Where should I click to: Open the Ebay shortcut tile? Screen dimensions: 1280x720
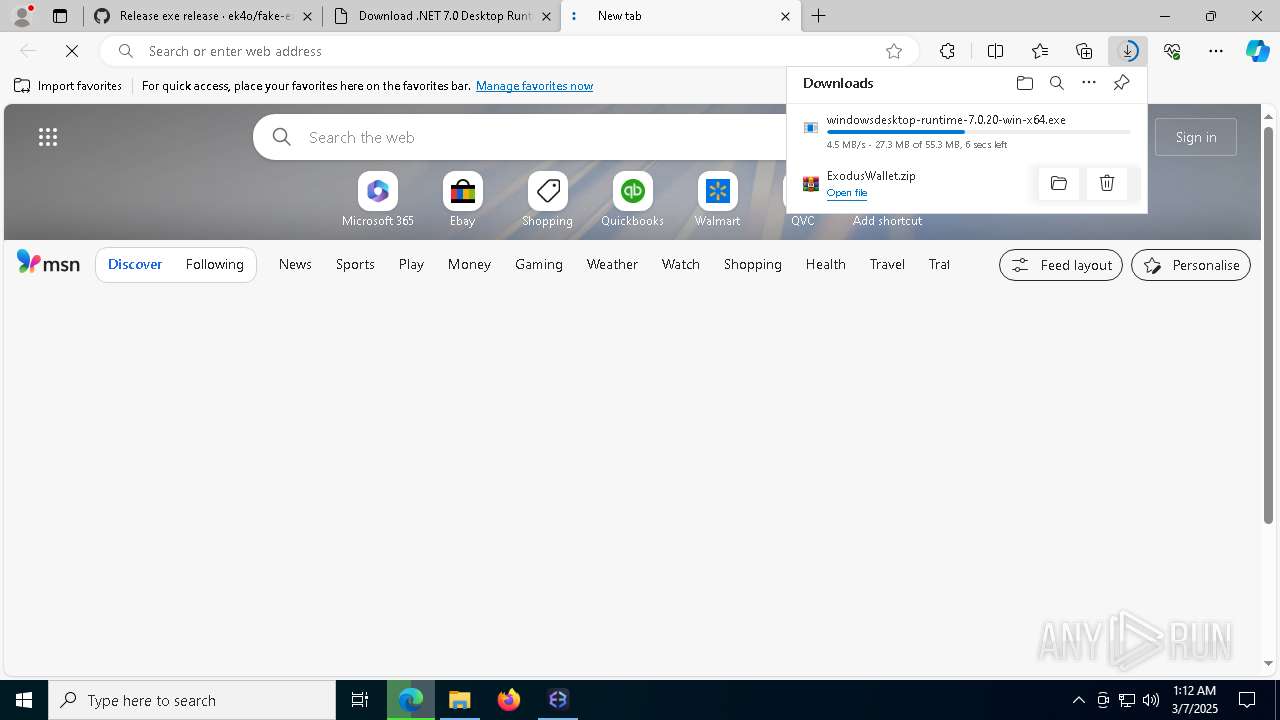pyautogui.click(x=462, y=199)
